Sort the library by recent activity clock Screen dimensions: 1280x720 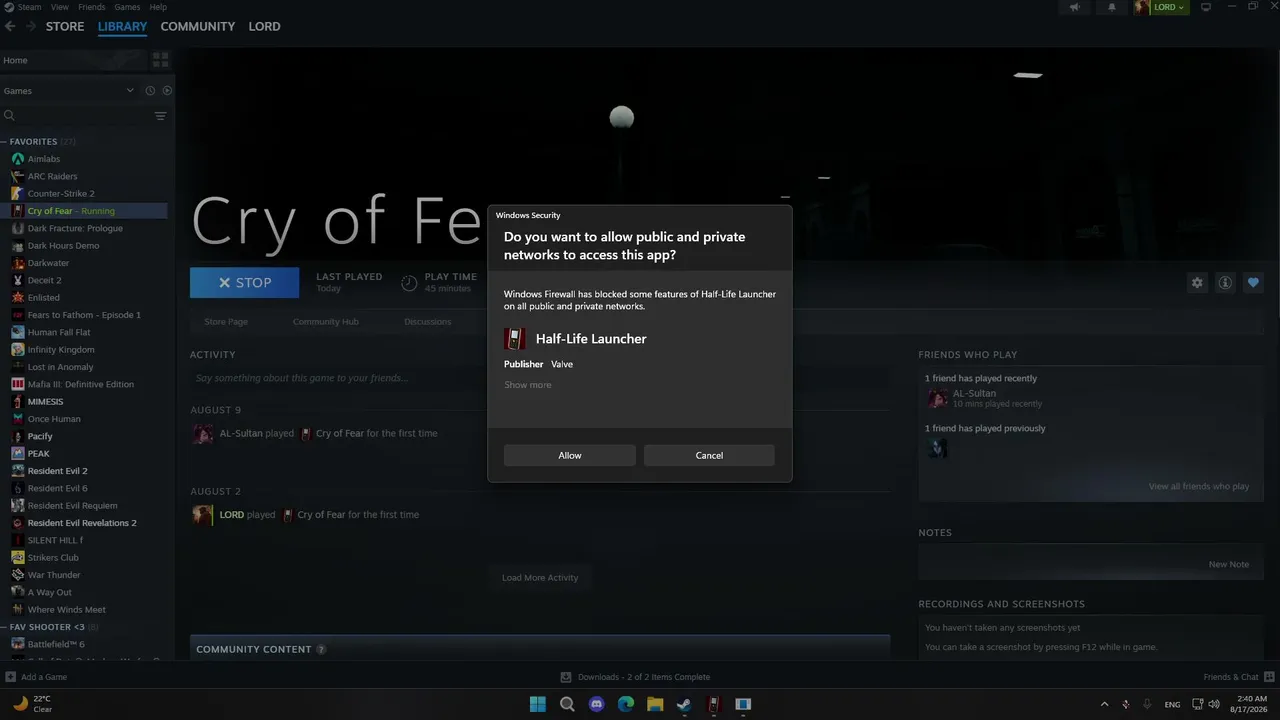tap(150, 91)
